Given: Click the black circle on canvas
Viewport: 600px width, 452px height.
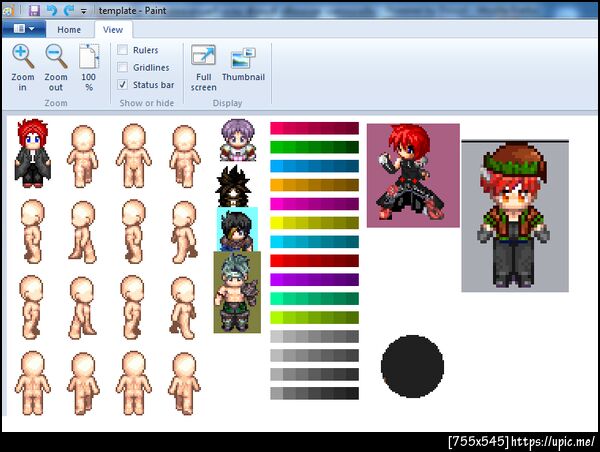Looking at the screenshot, I should (x=412, y=366).
